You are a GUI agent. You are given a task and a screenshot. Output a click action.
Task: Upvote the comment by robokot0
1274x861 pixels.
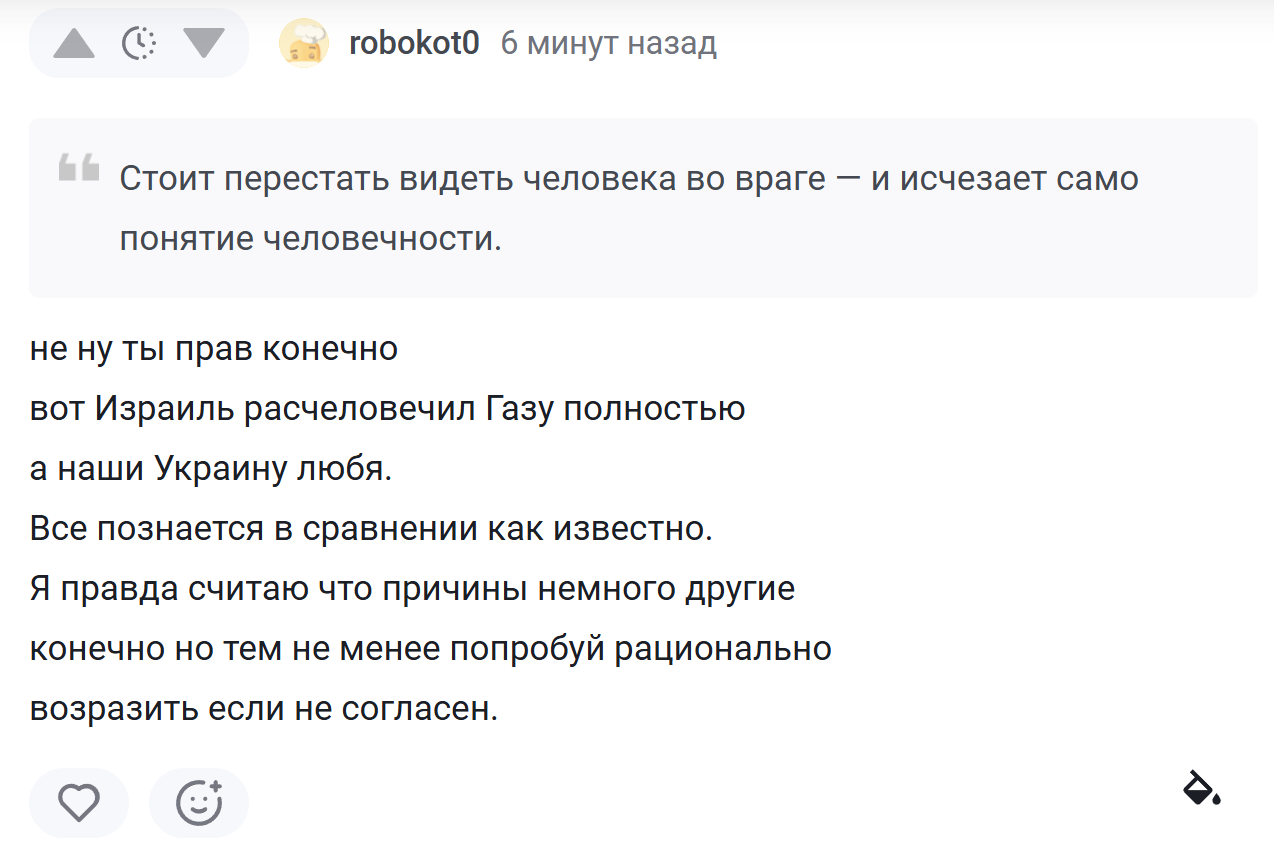pos(73,43)
